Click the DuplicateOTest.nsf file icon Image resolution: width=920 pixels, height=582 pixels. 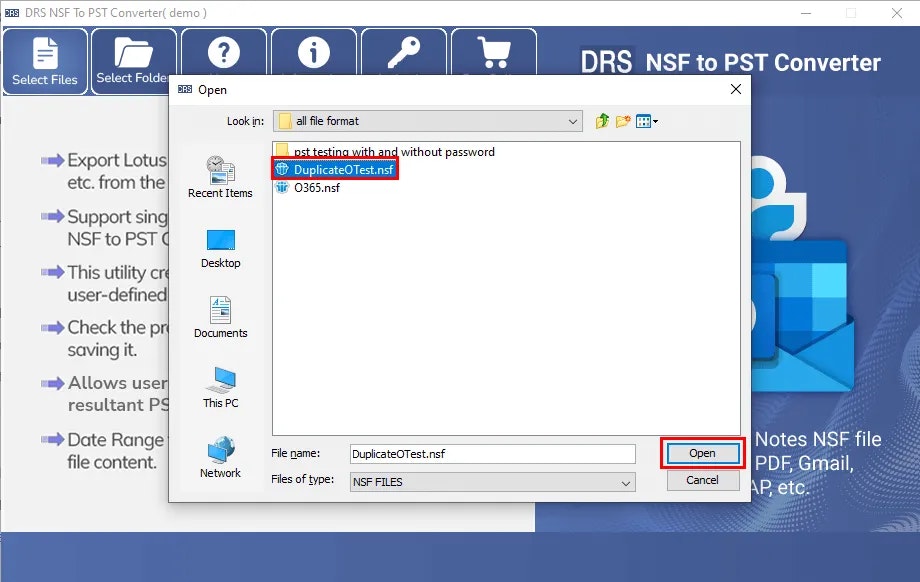(x=282, y=169)
